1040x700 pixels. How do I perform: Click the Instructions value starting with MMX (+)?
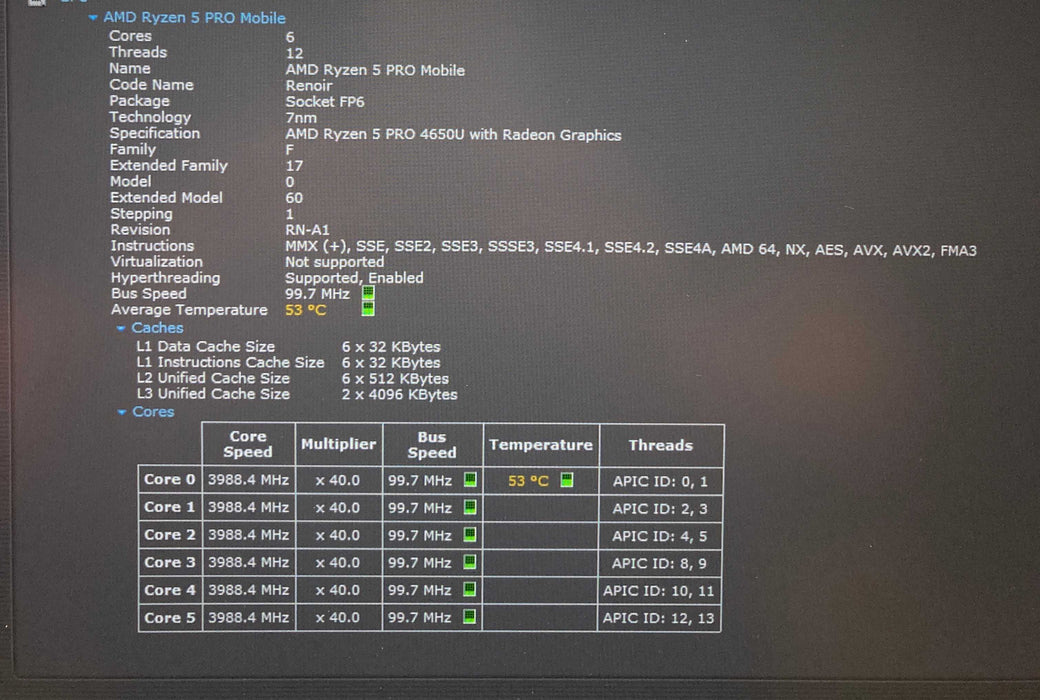(x=631, y=250)
